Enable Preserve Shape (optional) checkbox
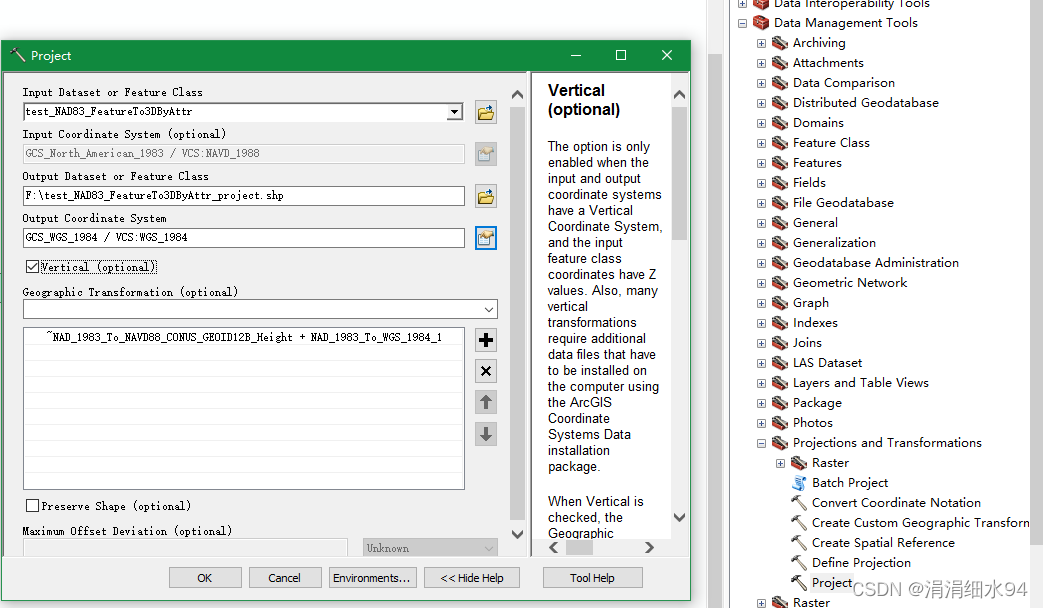 [32, 506]
